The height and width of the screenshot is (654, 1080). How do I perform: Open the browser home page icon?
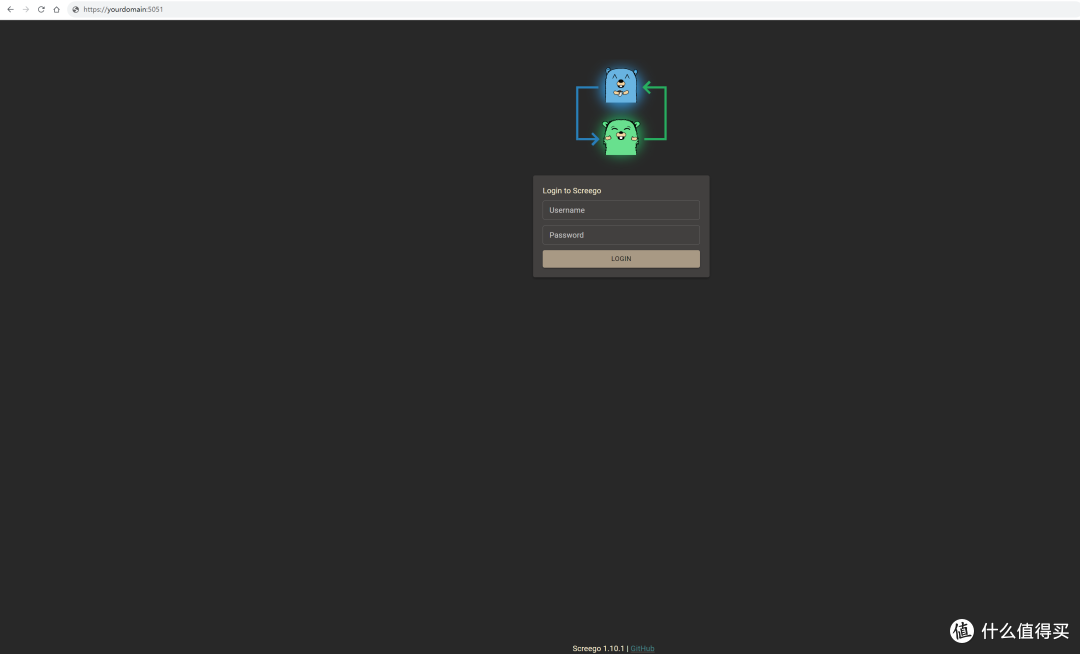point(56,10)
